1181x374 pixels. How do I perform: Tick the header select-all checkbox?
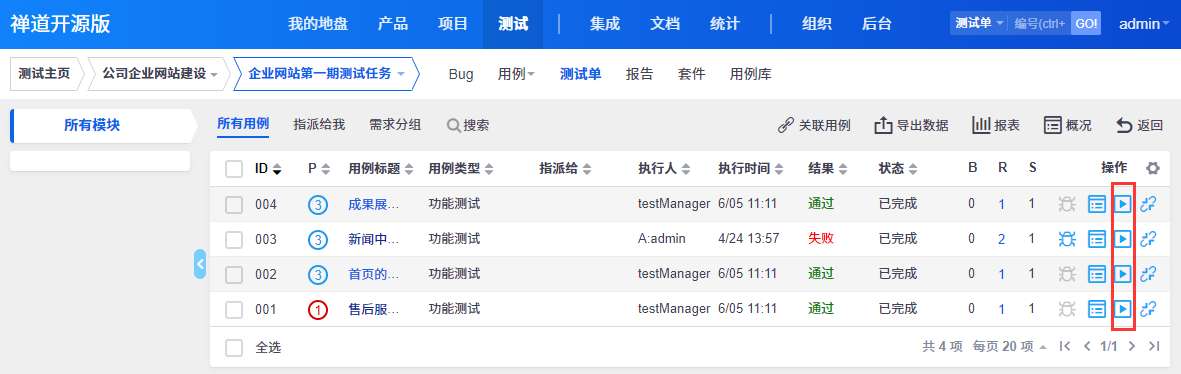[234, 169]
